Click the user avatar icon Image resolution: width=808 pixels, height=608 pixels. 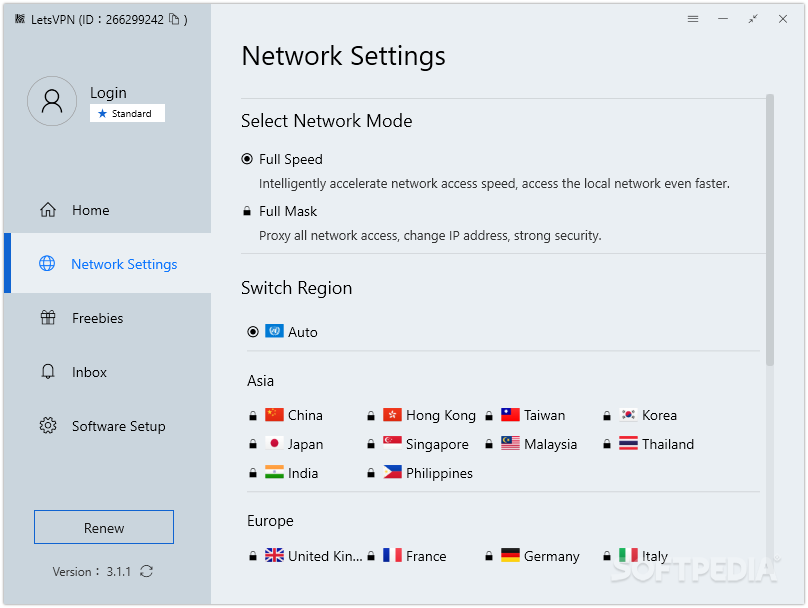[x=52, y=101]
